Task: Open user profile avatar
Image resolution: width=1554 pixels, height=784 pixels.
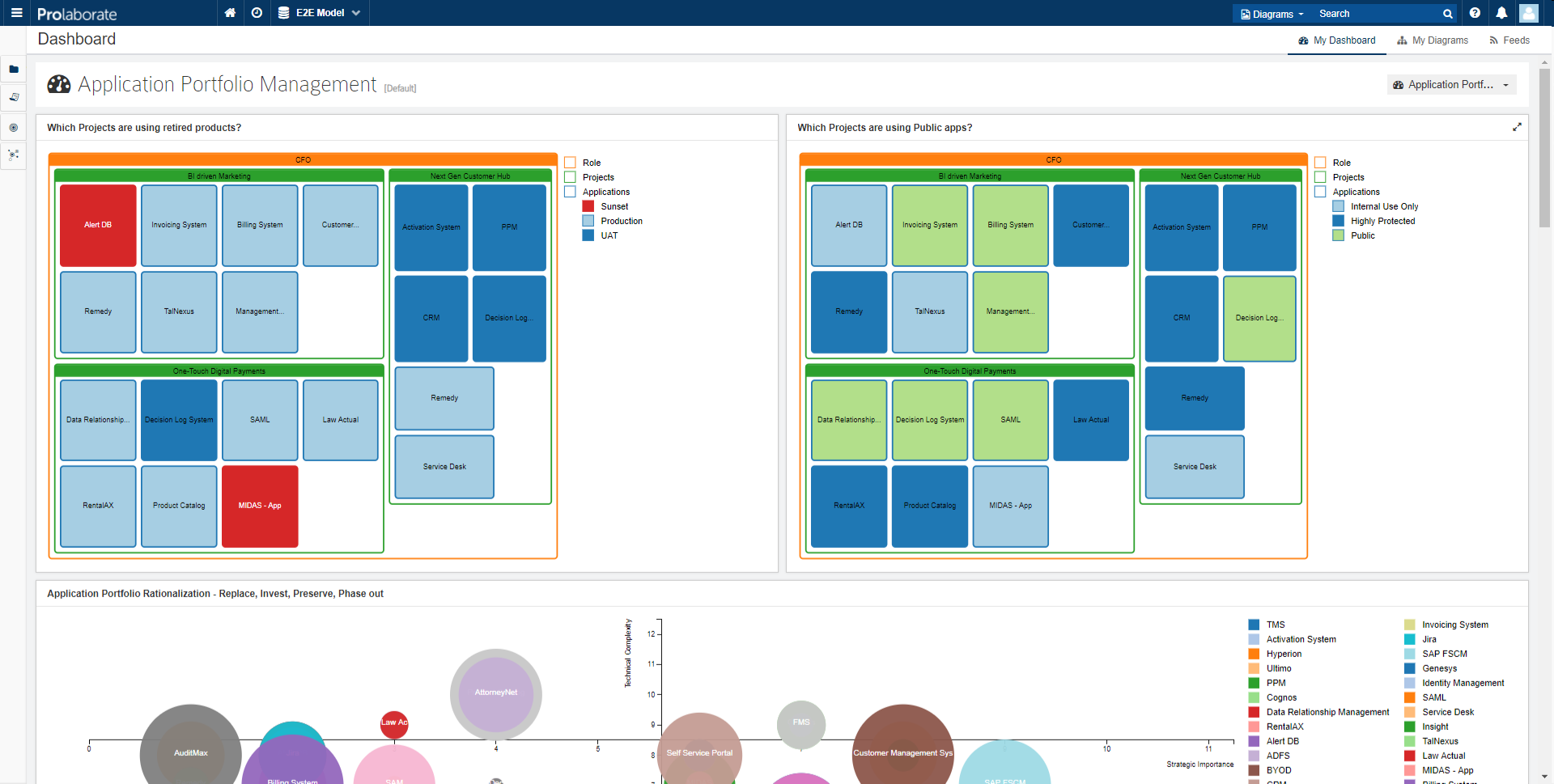Action: click(1528, 13)
